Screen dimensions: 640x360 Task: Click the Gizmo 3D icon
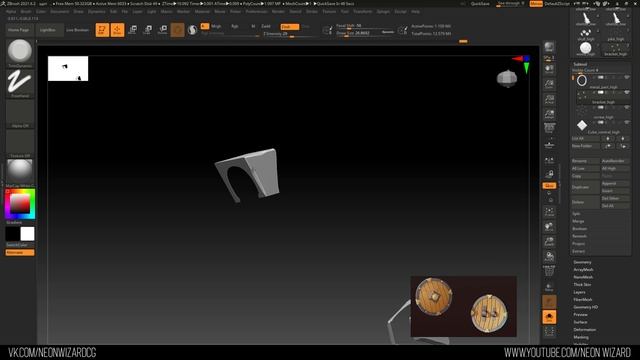(x=178, y=30)
